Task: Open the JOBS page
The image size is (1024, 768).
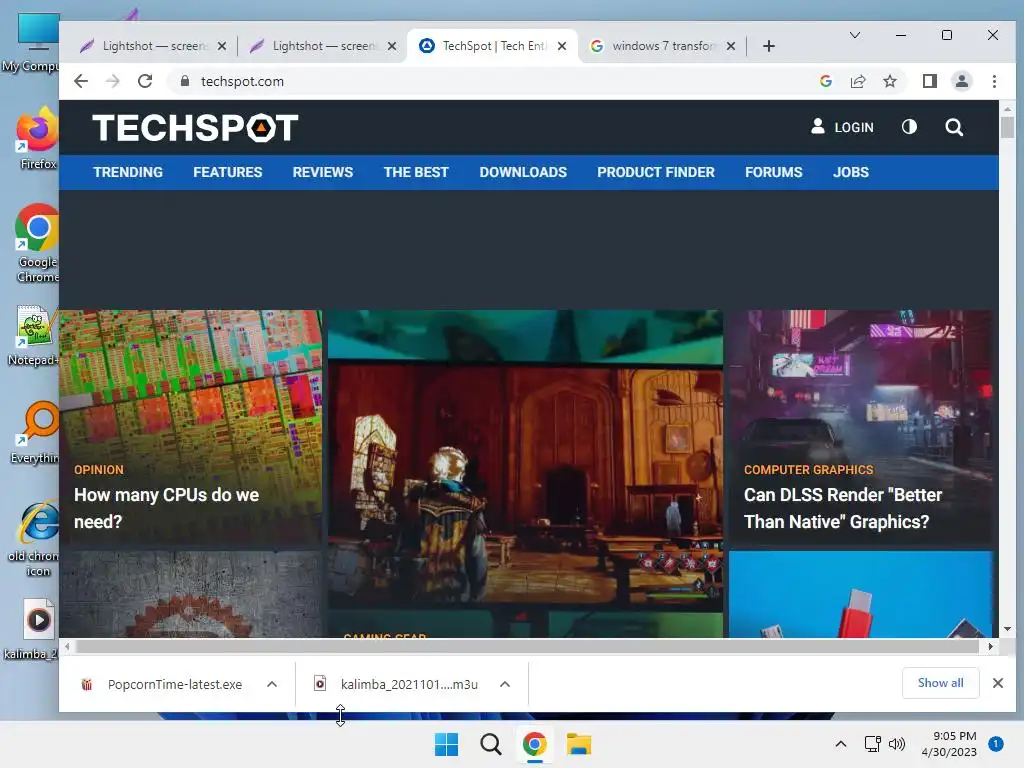Action: click(851, 172)
